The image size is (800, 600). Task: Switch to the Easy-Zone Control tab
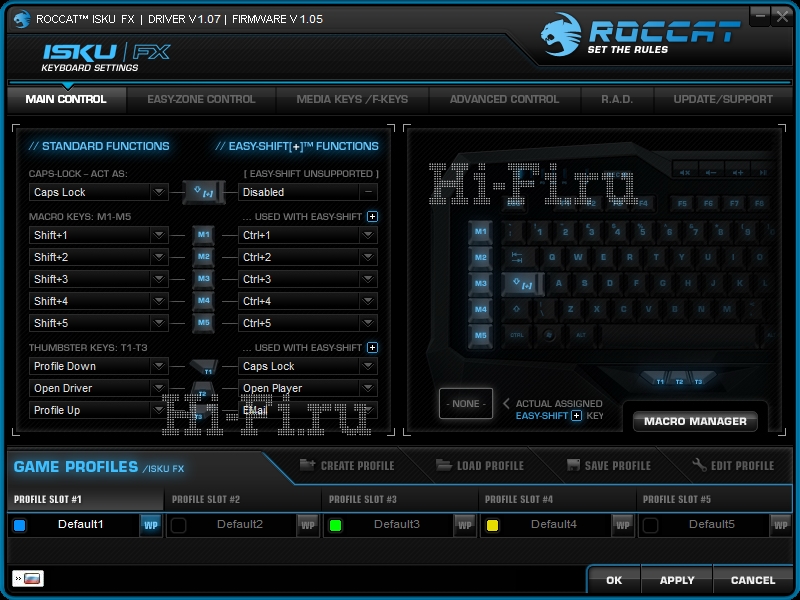click(x=201, y=99)
